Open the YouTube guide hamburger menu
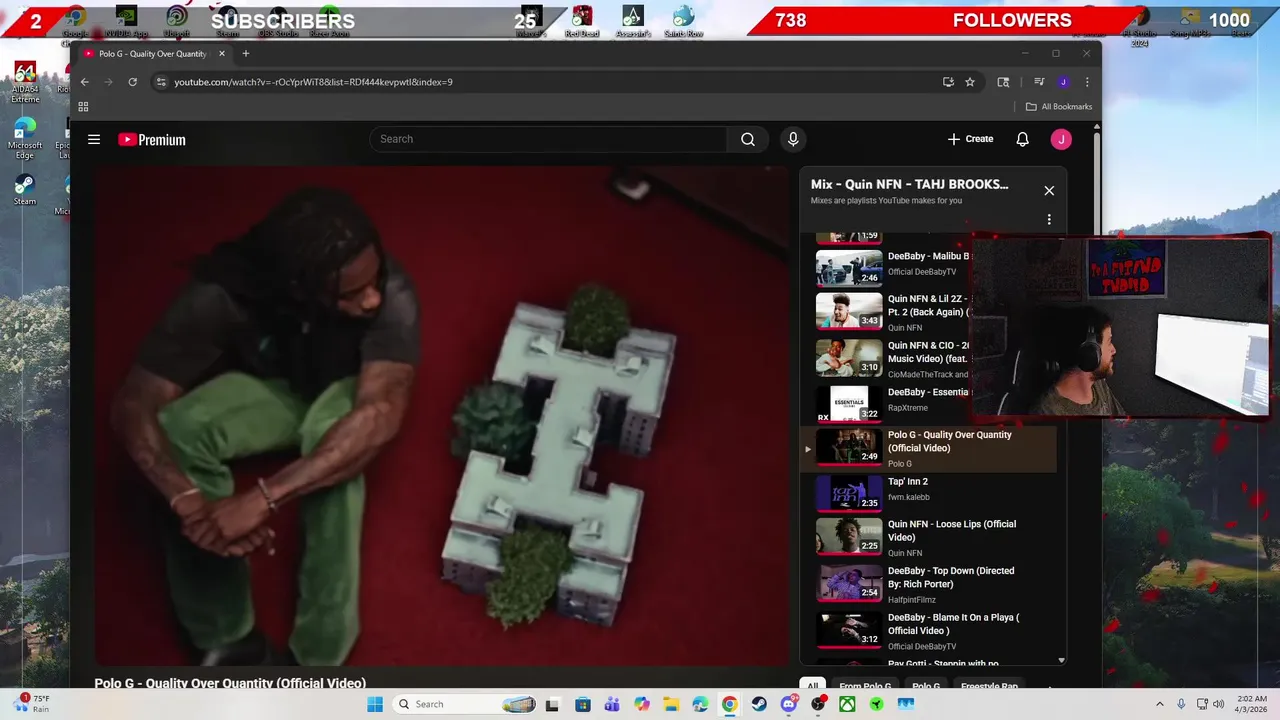 [x=94, y=139]
